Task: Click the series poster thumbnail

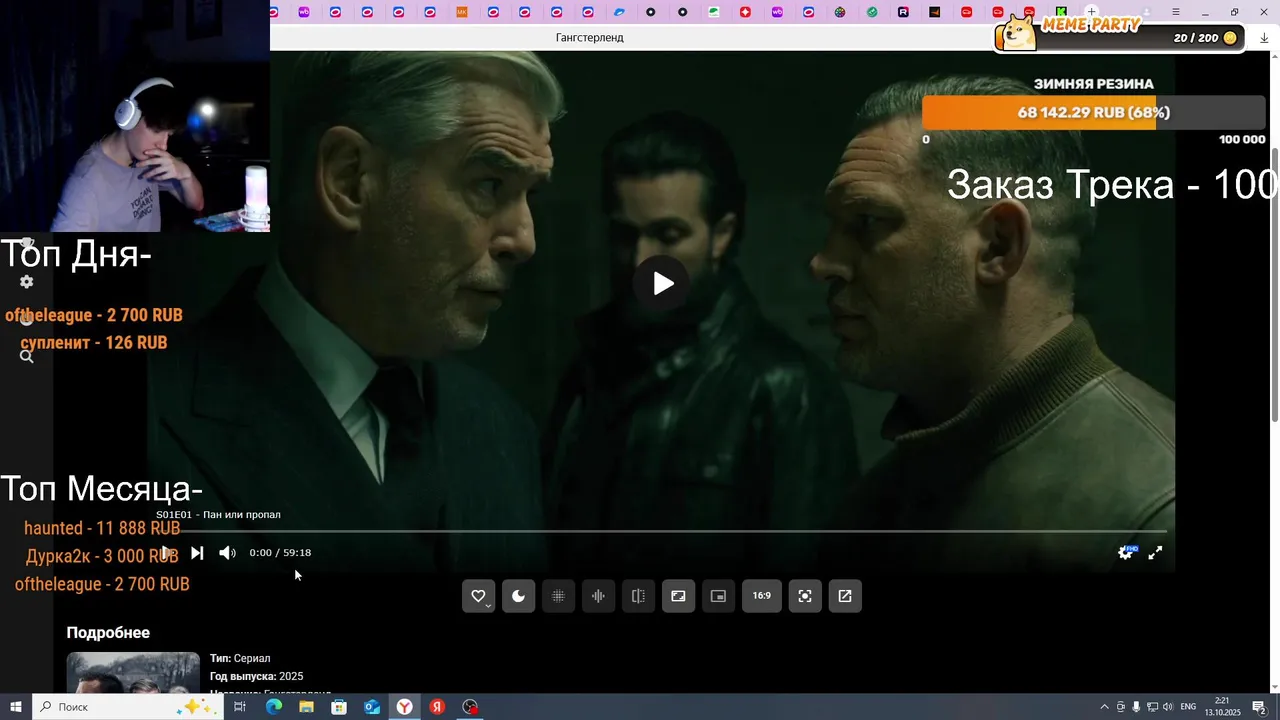Action: pos(133,673)
